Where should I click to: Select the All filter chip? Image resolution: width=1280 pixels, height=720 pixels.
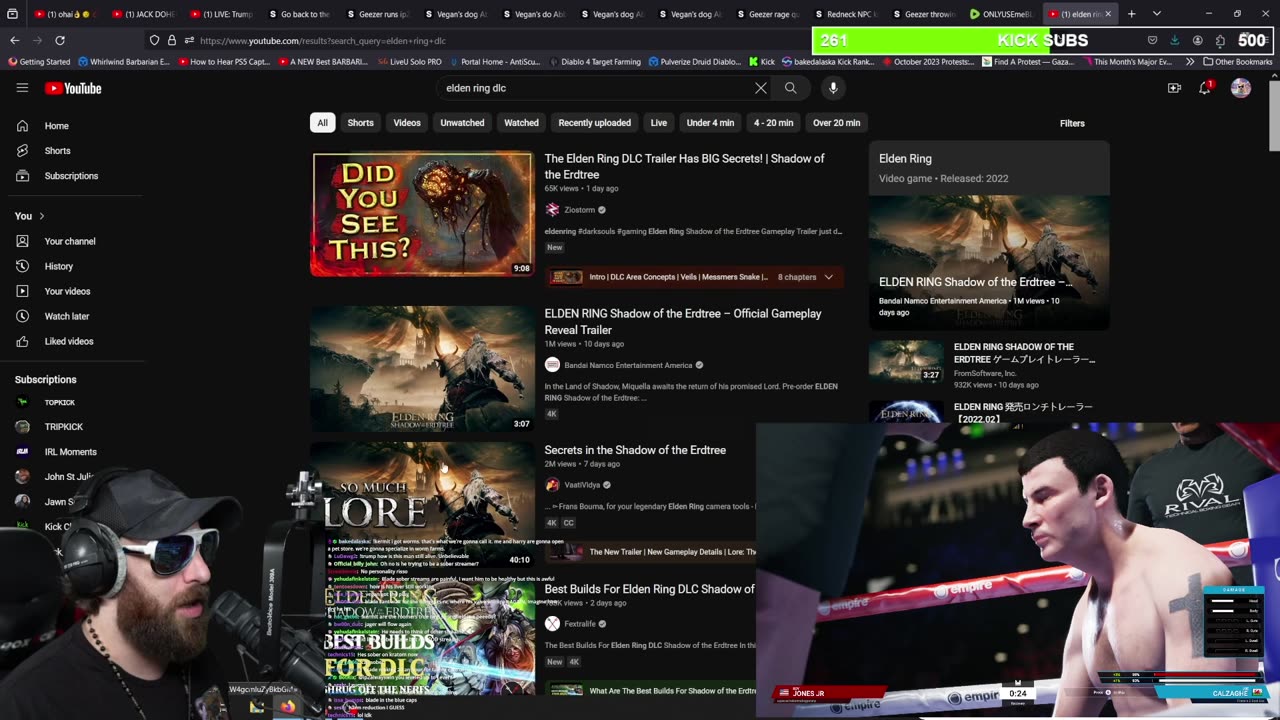point(322,123)
